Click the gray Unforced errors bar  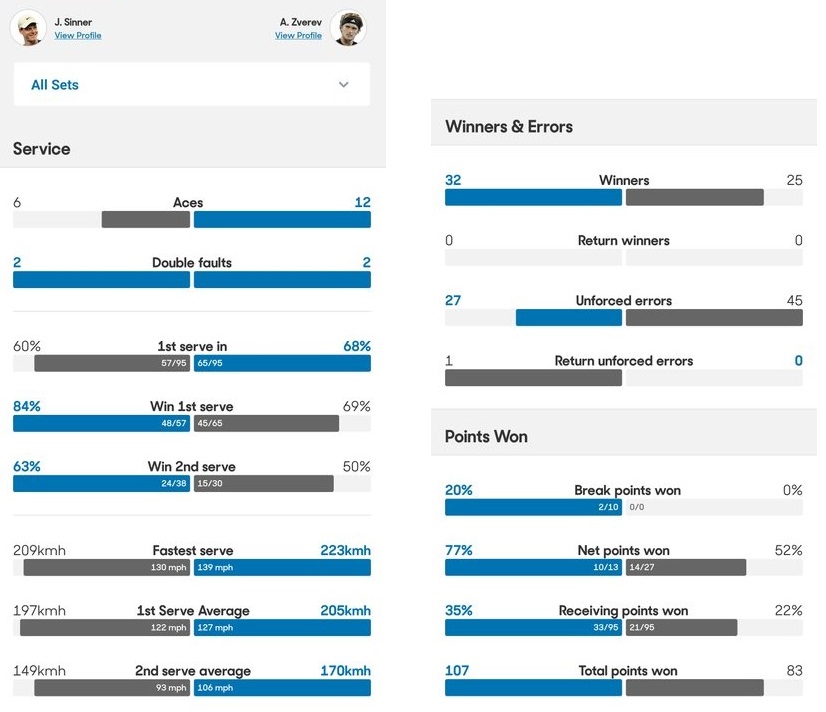[714, 317]
